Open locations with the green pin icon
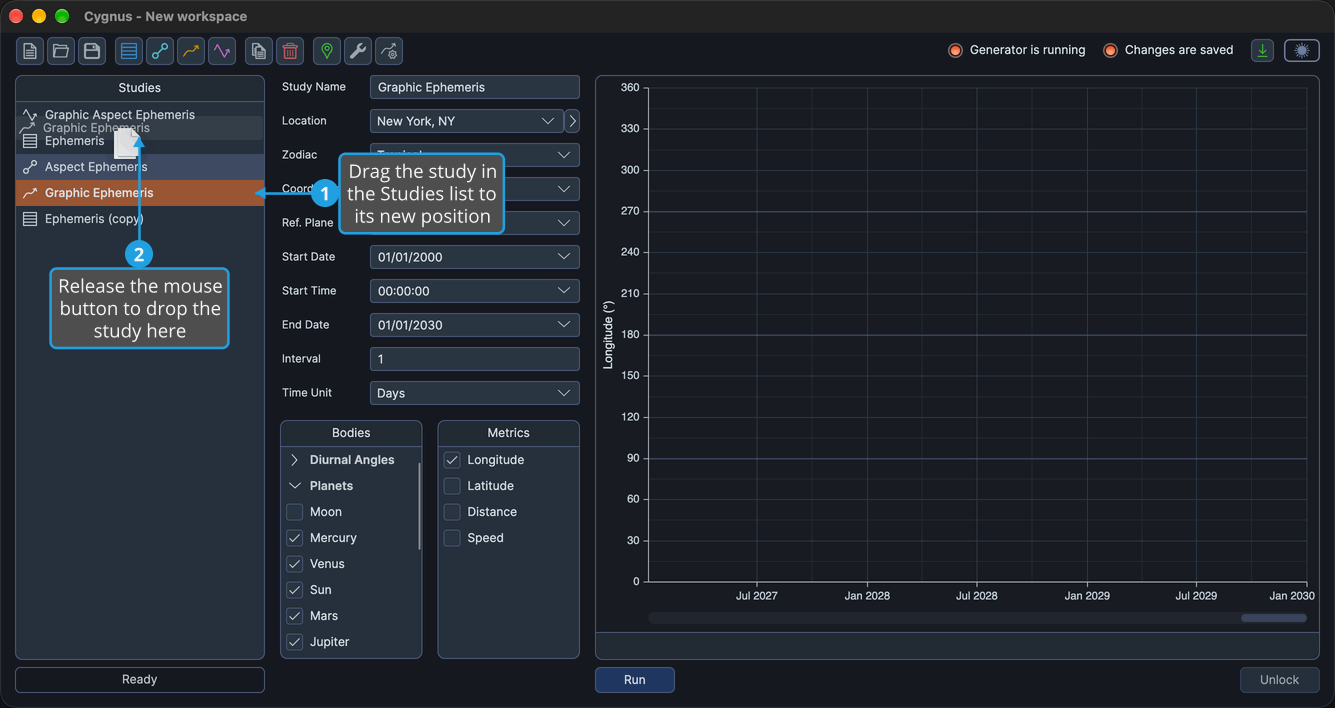The width and height of the screenshot is (1335, 708). 327,51
